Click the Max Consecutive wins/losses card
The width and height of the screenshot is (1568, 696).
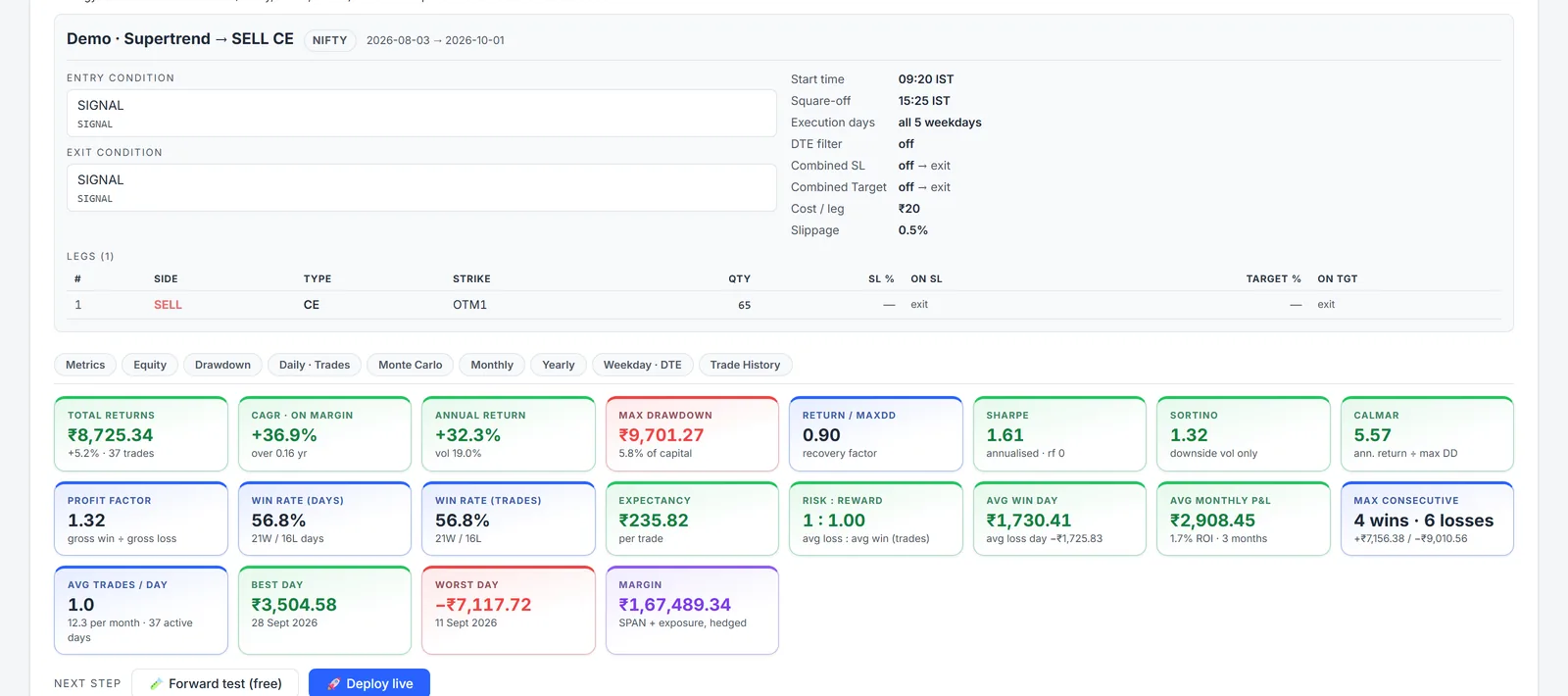(1427, 519)
